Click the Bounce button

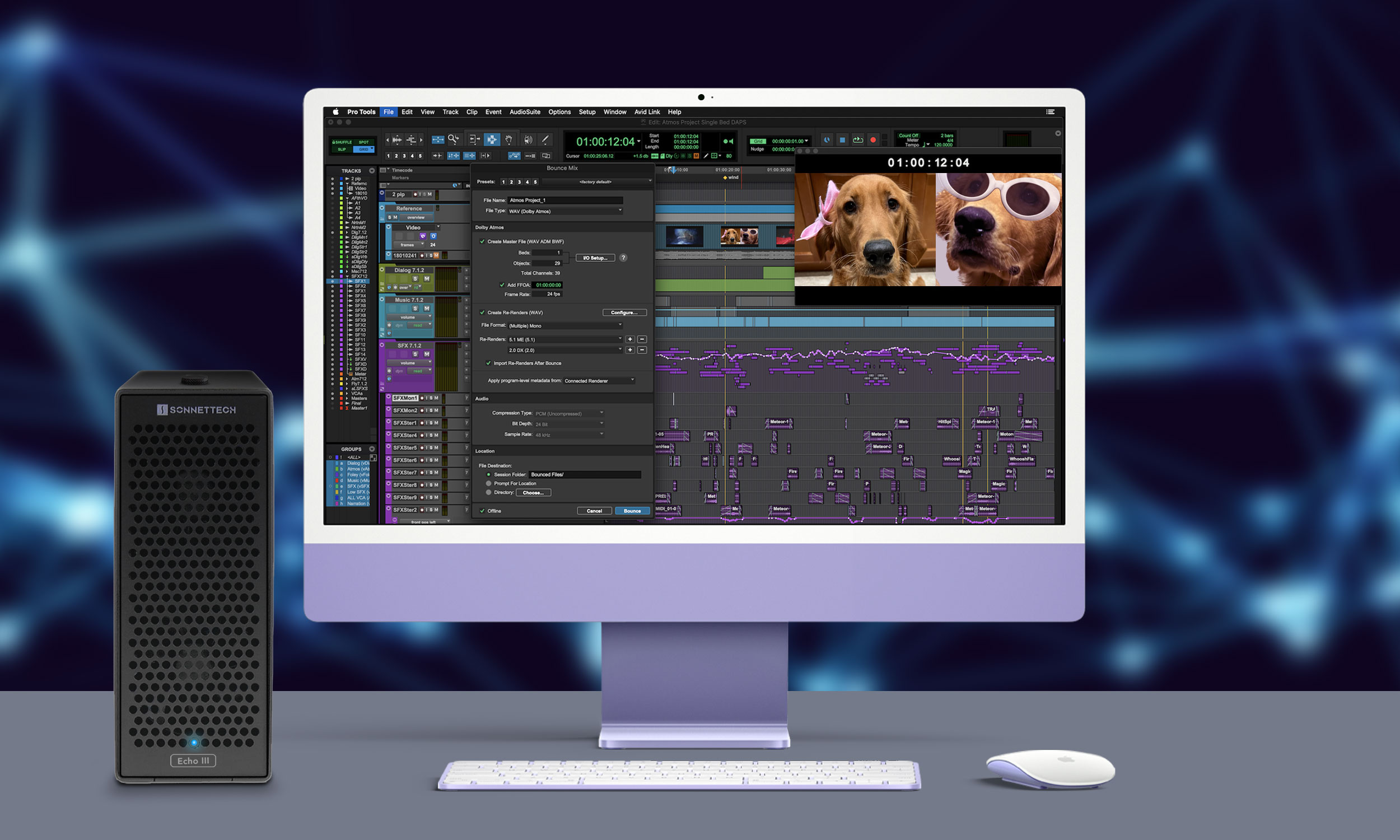(632, 511)
